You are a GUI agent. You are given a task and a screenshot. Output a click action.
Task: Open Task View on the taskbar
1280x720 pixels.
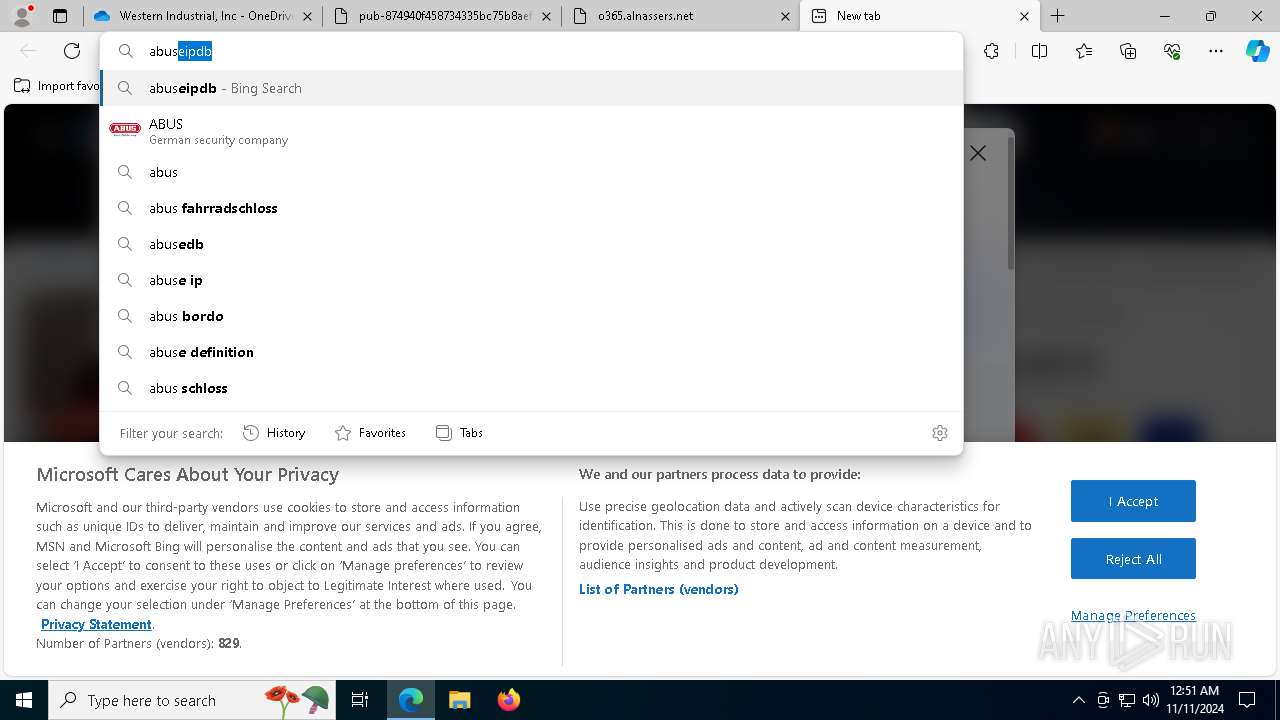click(x=360, y=700)
